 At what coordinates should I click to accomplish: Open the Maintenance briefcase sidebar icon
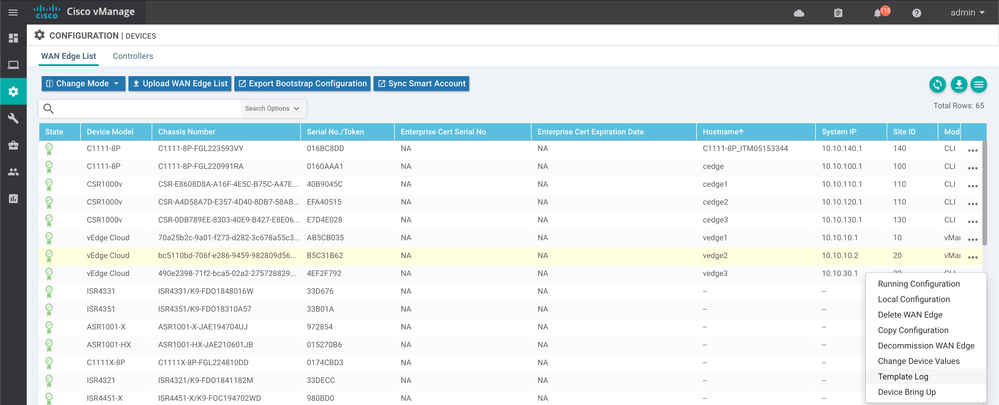[x=13, y=145]
